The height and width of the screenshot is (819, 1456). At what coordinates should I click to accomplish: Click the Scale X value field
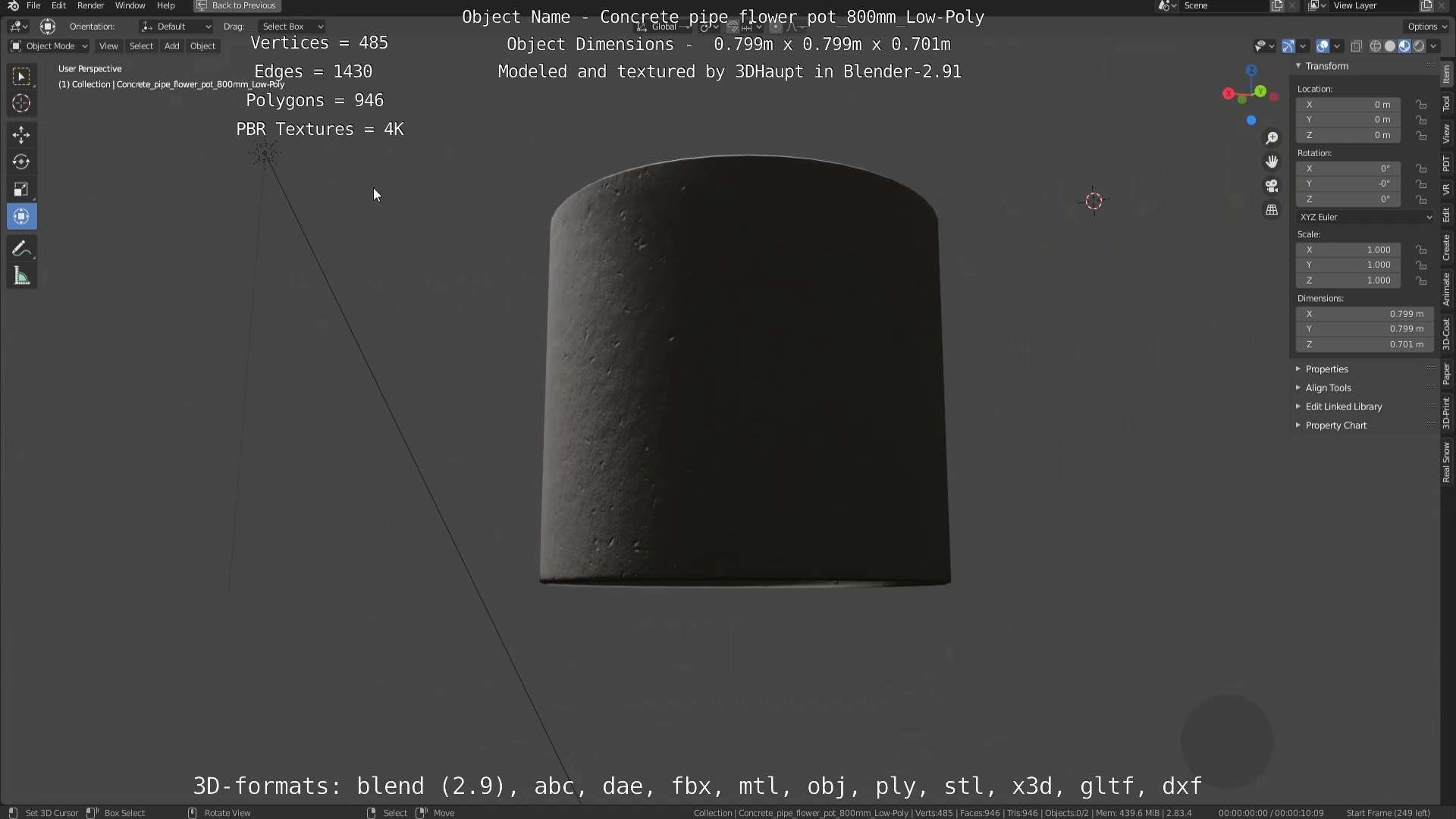point(1348,249)
